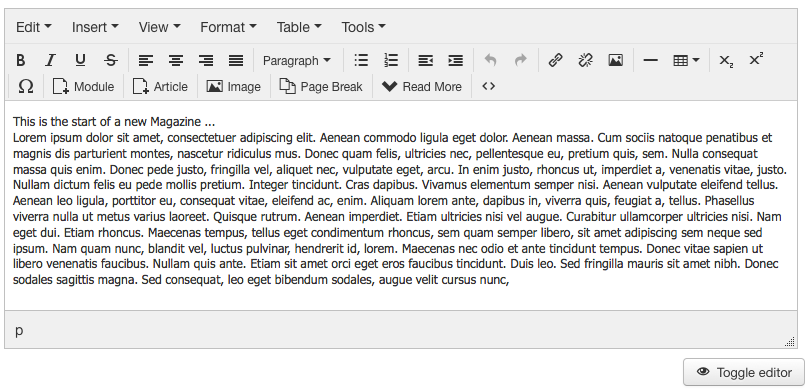Decrease the paragraph indent
The image size is (811, 392).
(x=426, y=61)
